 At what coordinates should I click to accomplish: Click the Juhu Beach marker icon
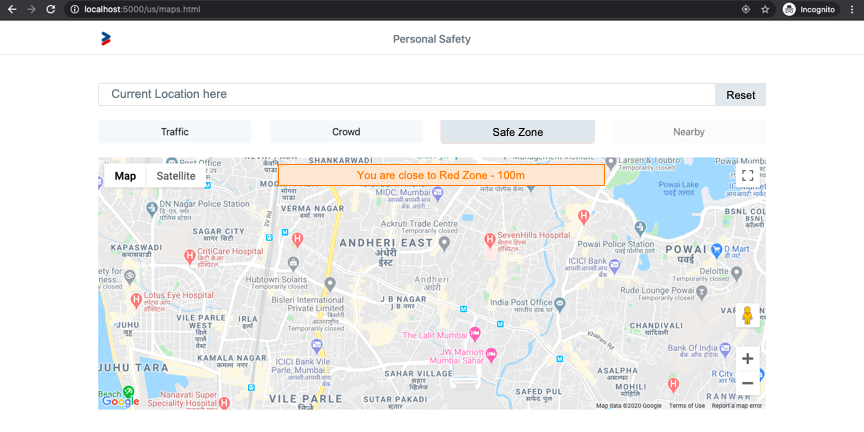[x=128, y=392]
